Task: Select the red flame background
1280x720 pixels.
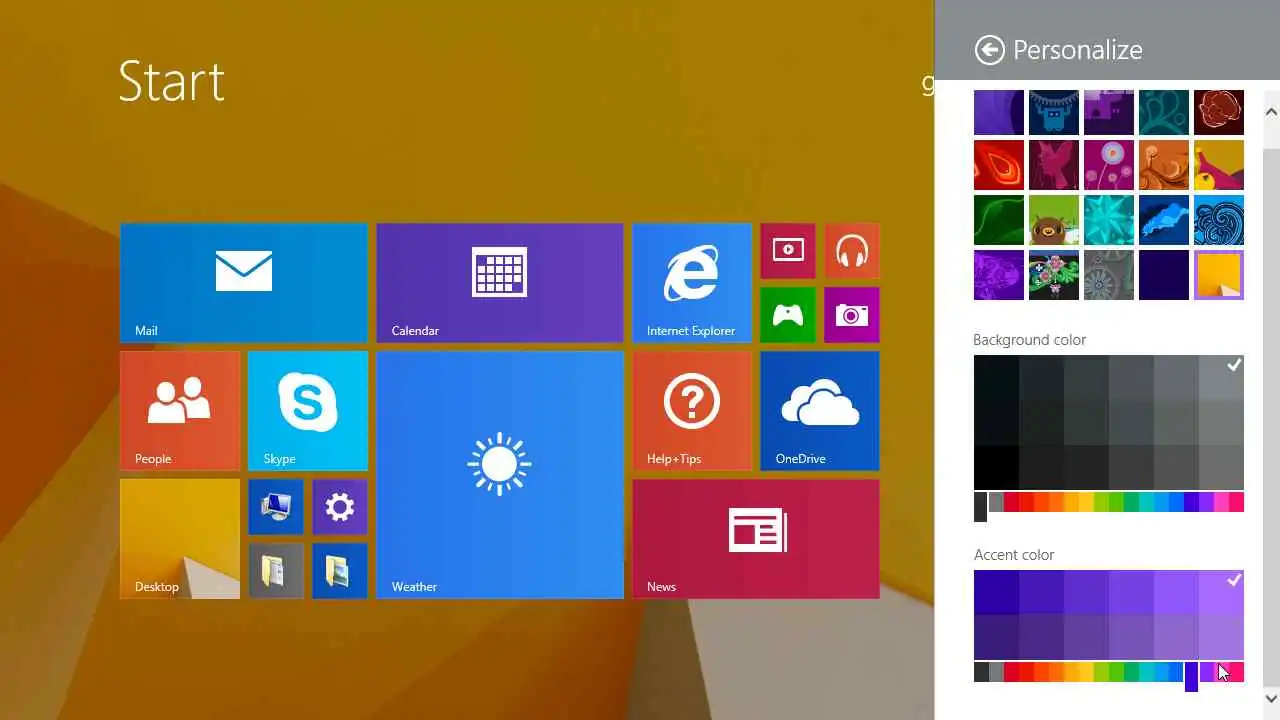Action: coord(999,165)
